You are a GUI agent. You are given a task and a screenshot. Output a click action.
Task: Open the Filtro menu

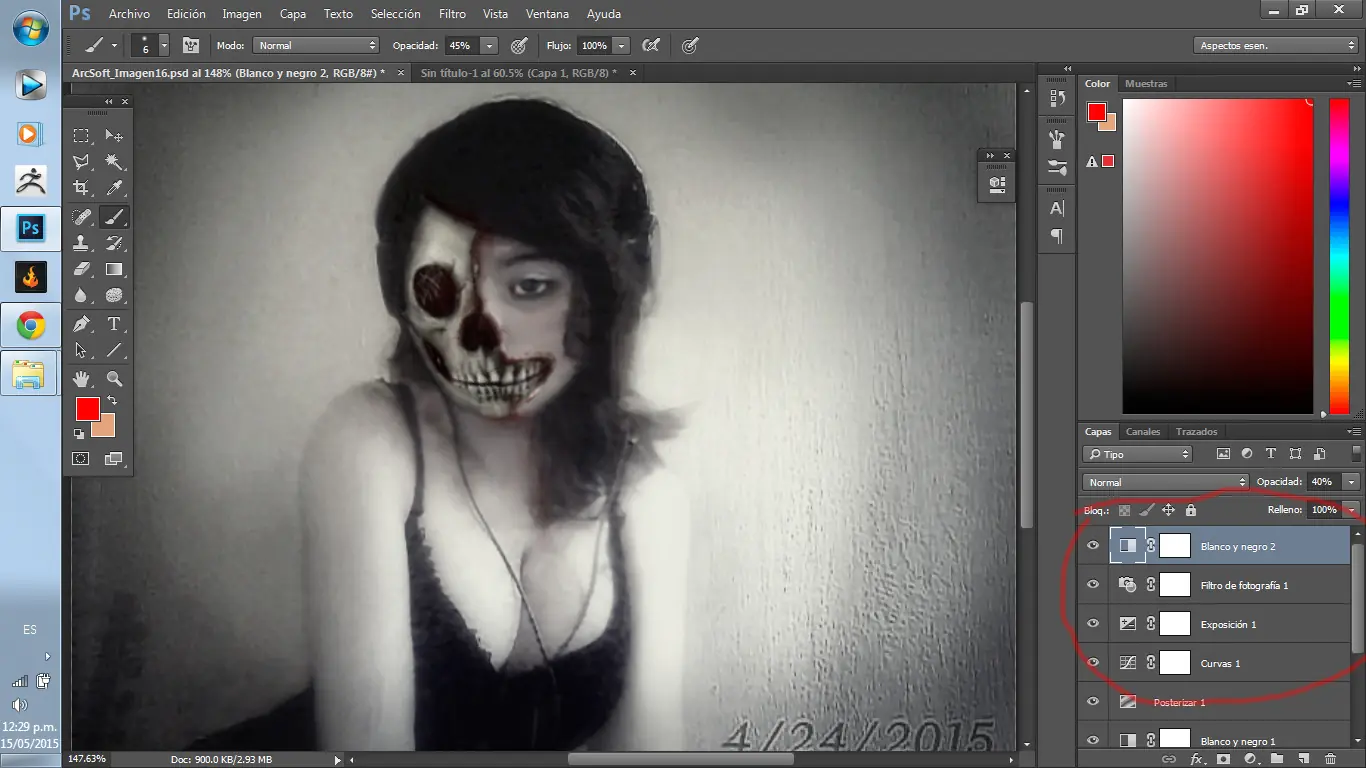[452, 14]
